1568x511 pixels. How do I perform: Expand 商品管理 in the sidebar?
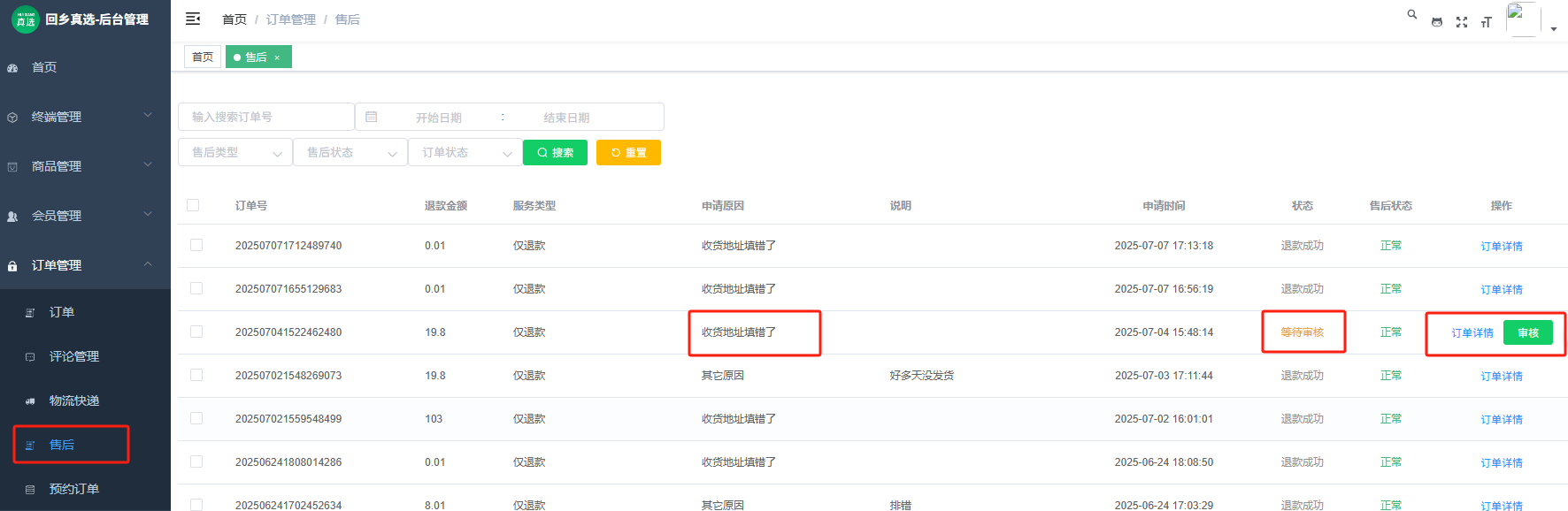tap(85, 166)
